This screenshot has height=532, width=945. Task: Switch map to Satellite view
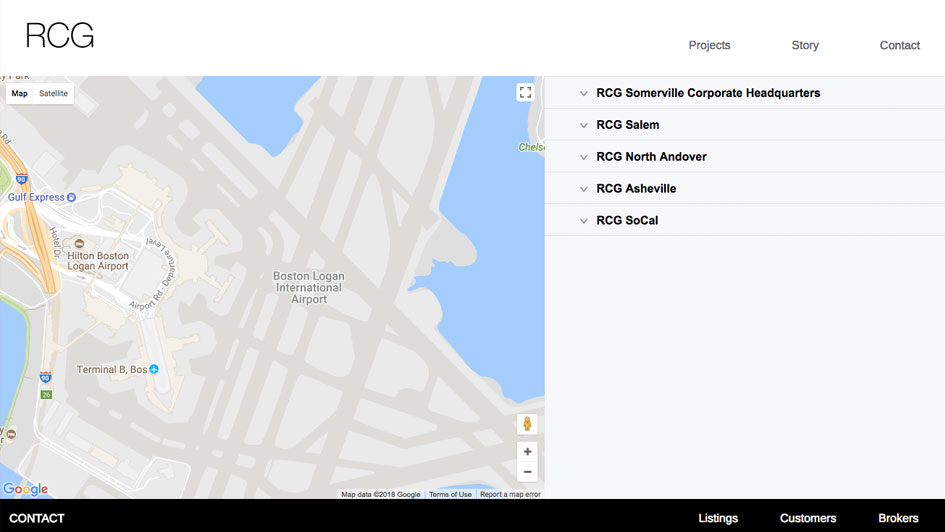[54, 93]
